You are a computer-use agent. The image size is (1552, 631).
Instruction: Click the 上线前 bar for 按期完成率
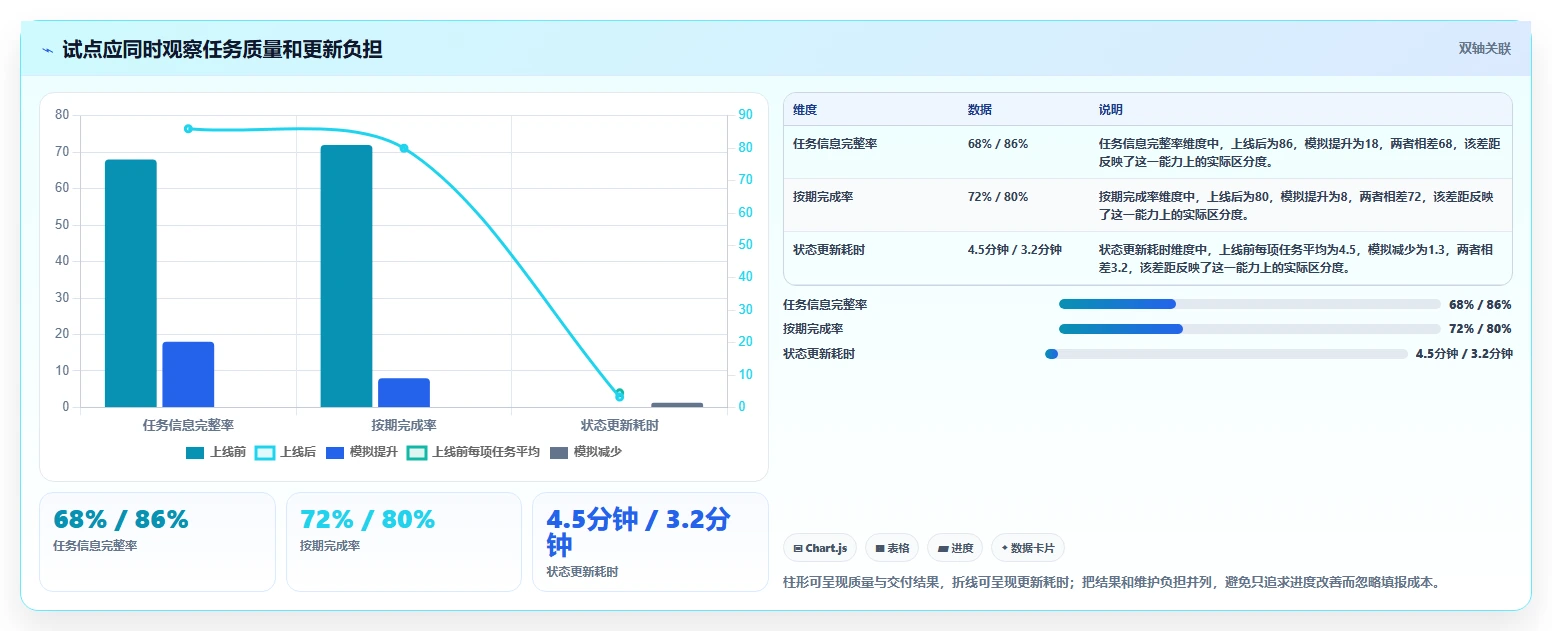click(346, 276)
